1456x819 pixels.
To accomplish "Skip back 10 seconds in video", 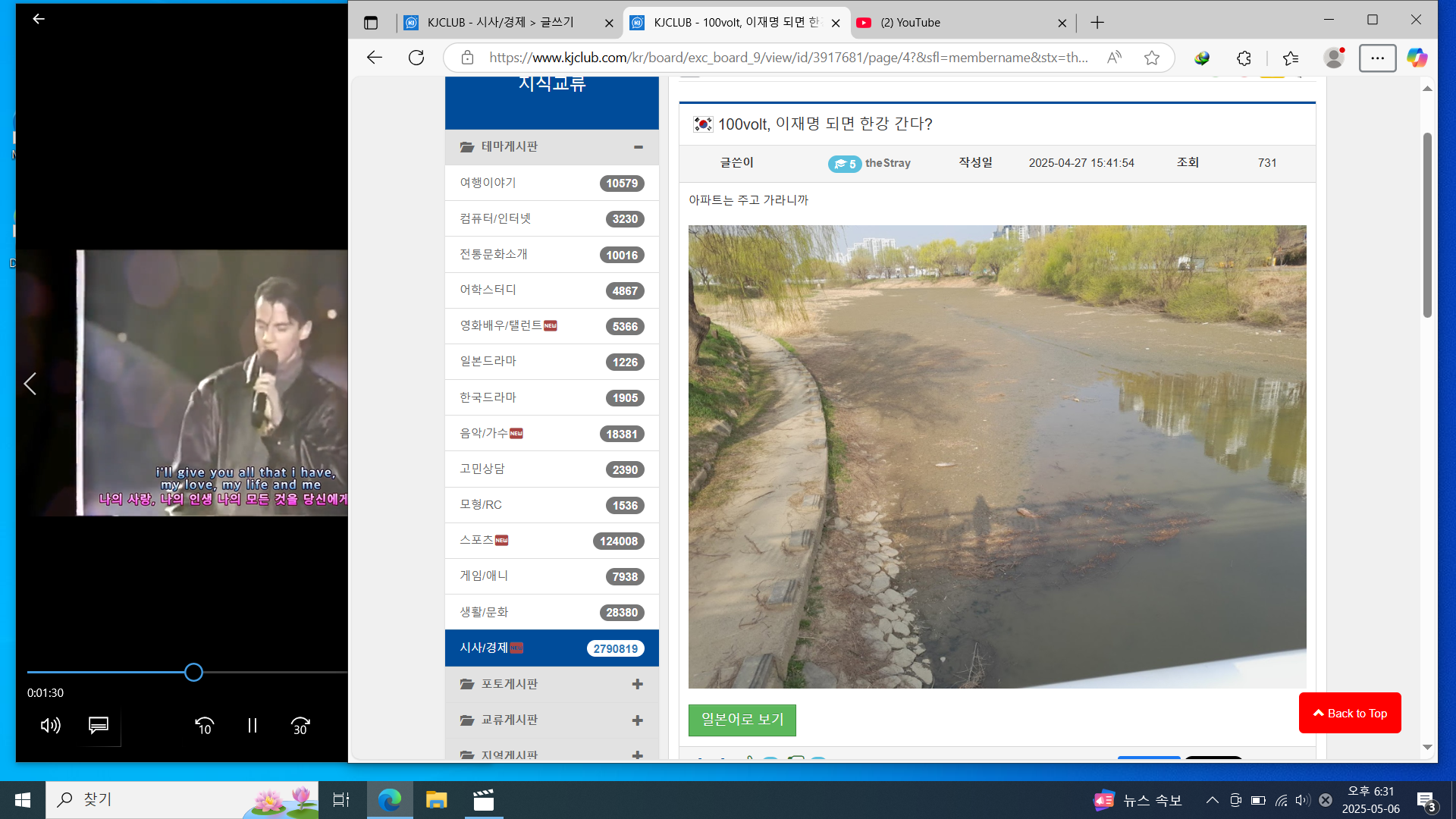I will [x=204, y=726].
